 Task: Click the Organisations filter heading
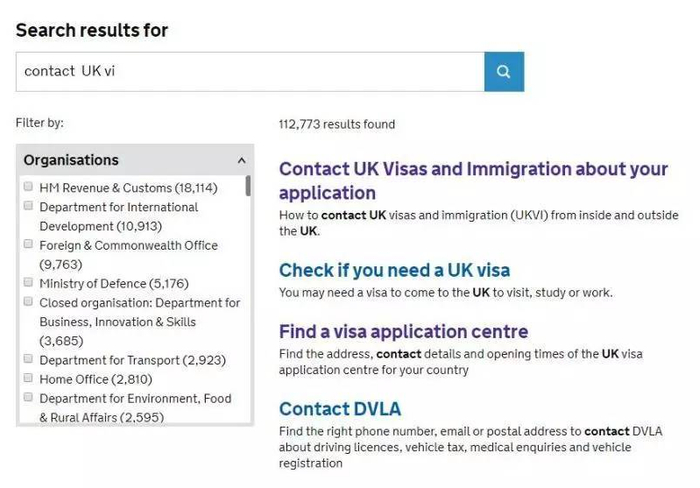tap(71, 160)
